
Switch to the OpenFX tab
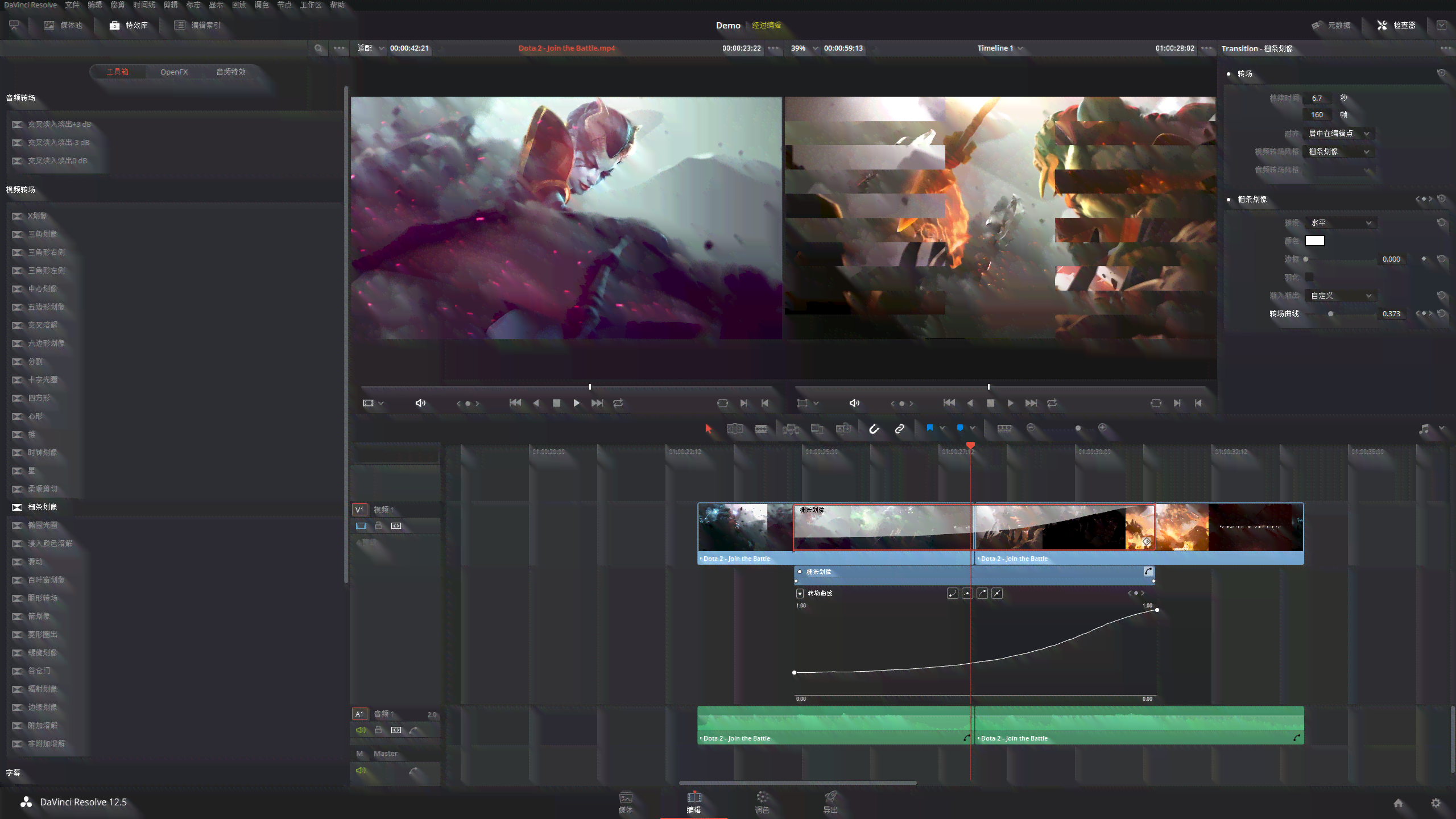pyautogui.click(x=174, y=72)
